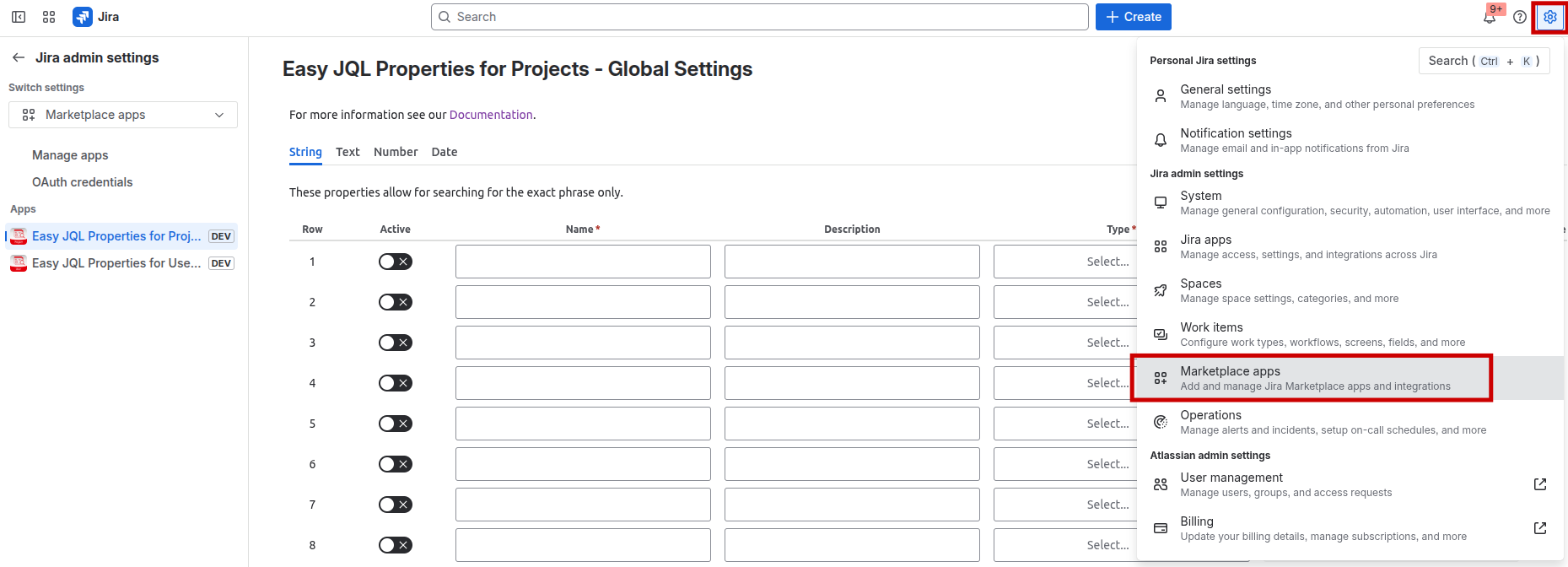Screen dimensions: 1568x567
Task: Open User management external link icon
Action: click(x=1539, y=484)
